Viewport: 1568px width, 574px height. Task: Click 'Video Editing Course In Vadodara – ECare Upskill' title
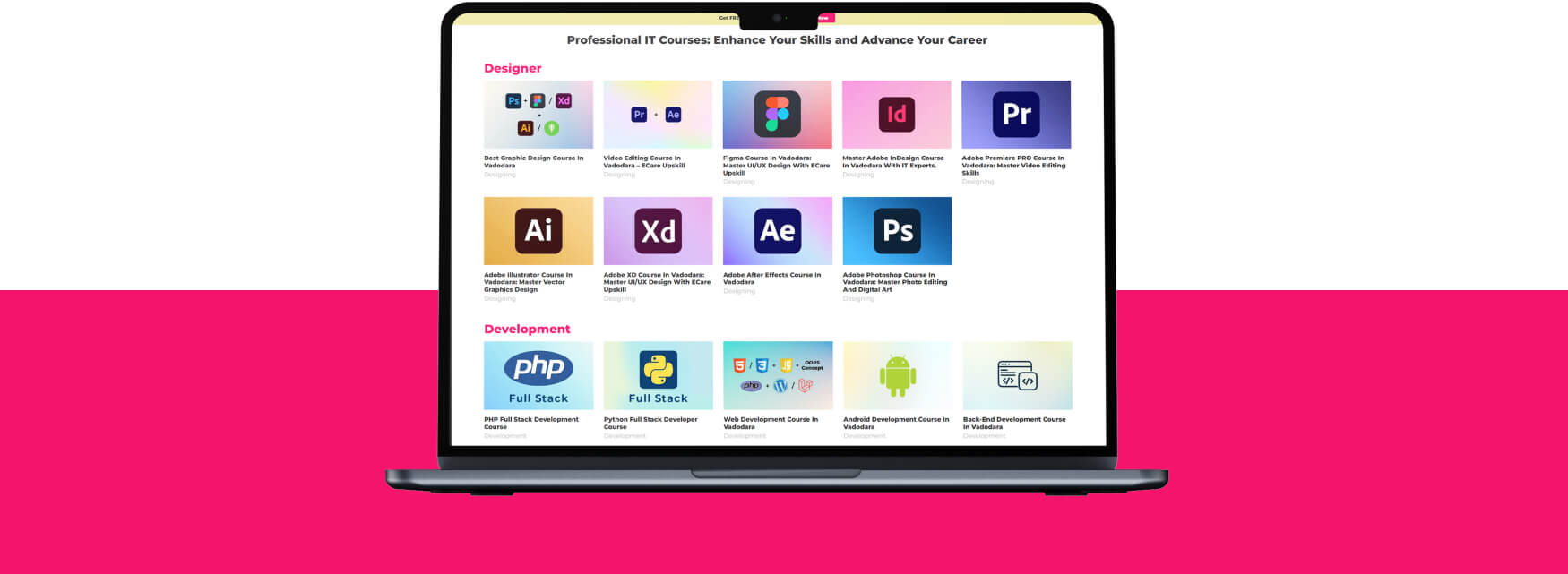[644, 161]
